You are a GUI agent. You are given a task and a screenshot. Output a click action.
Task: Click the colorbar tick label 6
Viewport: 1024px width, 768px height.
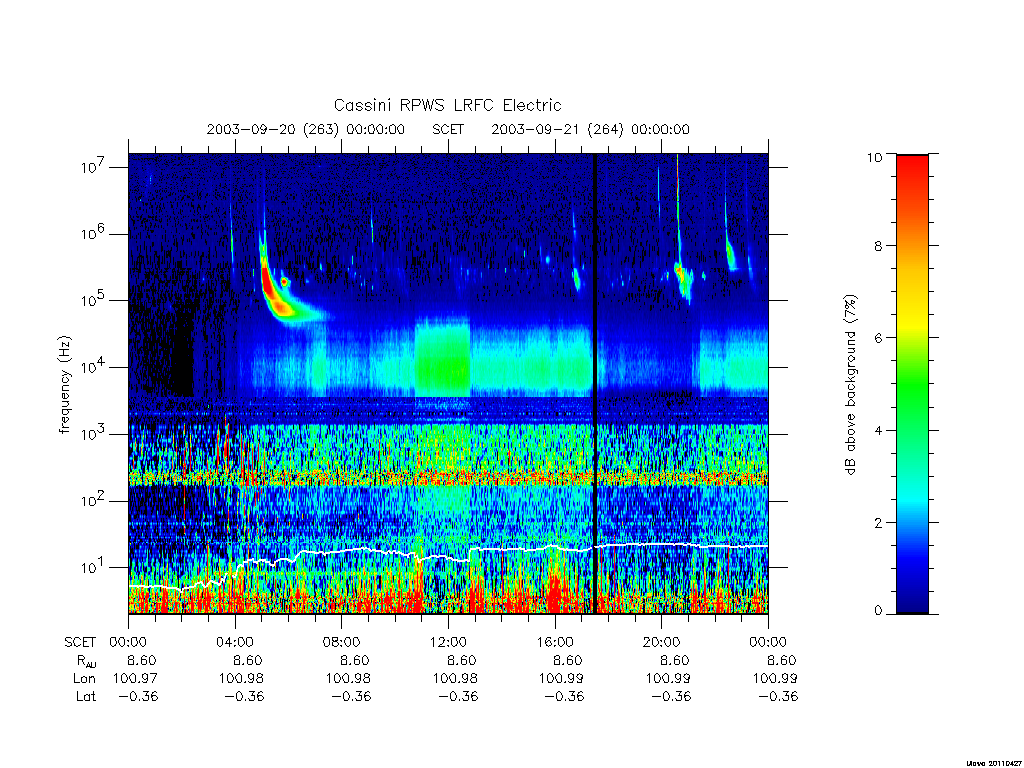(878, 338)
